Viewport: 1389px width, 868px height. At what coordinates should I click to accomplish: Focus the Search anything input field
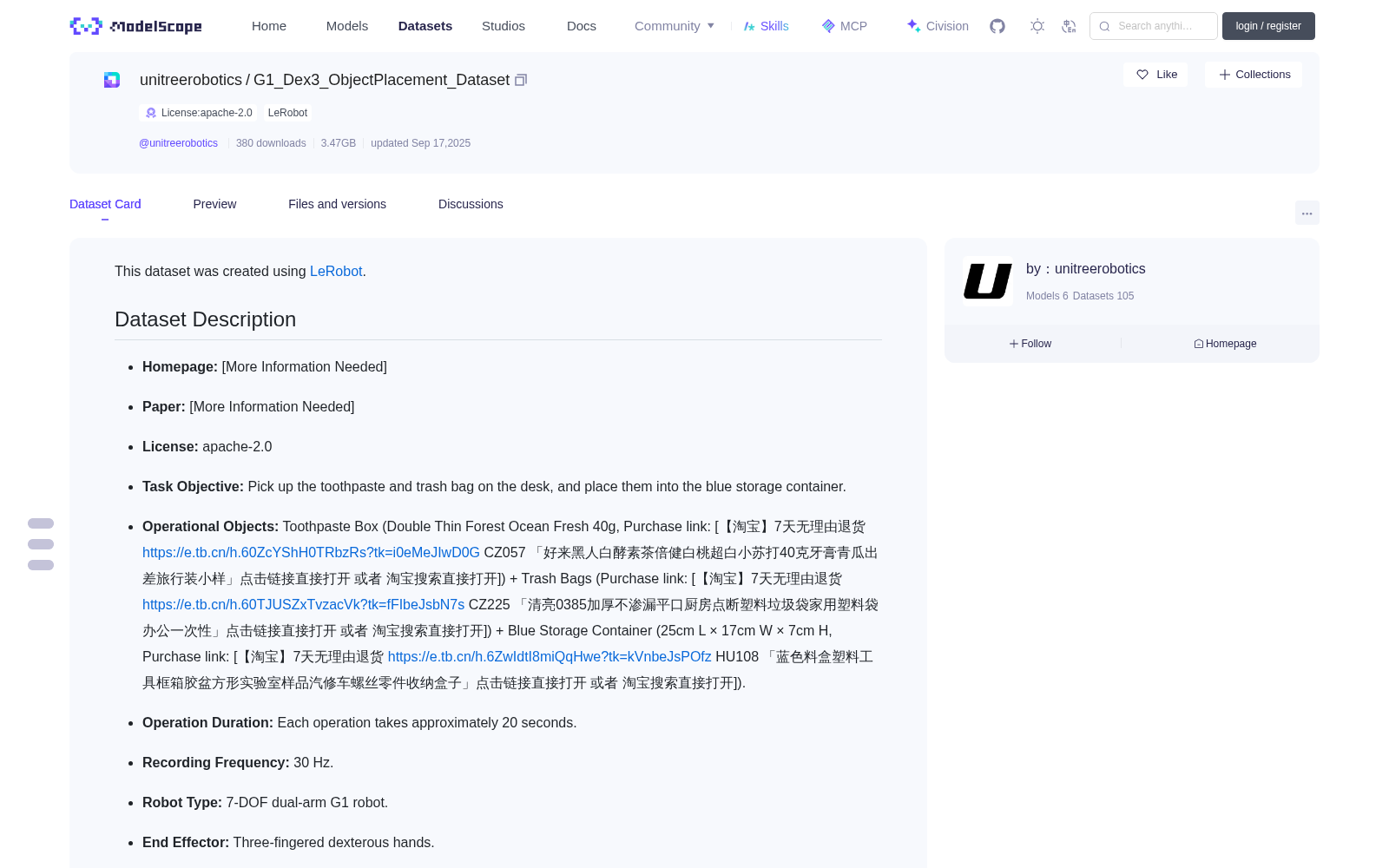click(1154, 26)
